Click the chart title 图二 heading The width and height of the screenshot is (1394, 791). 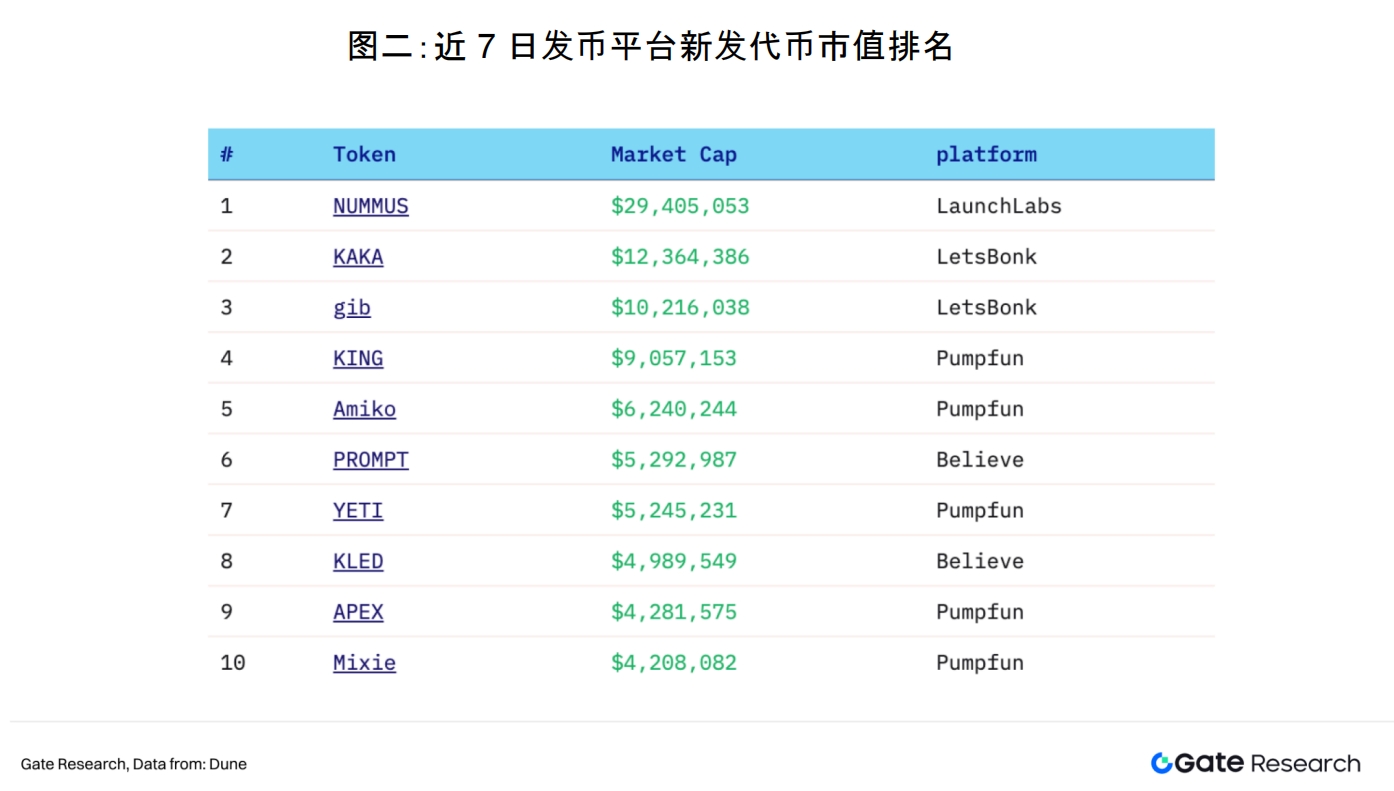pos(650,46)
